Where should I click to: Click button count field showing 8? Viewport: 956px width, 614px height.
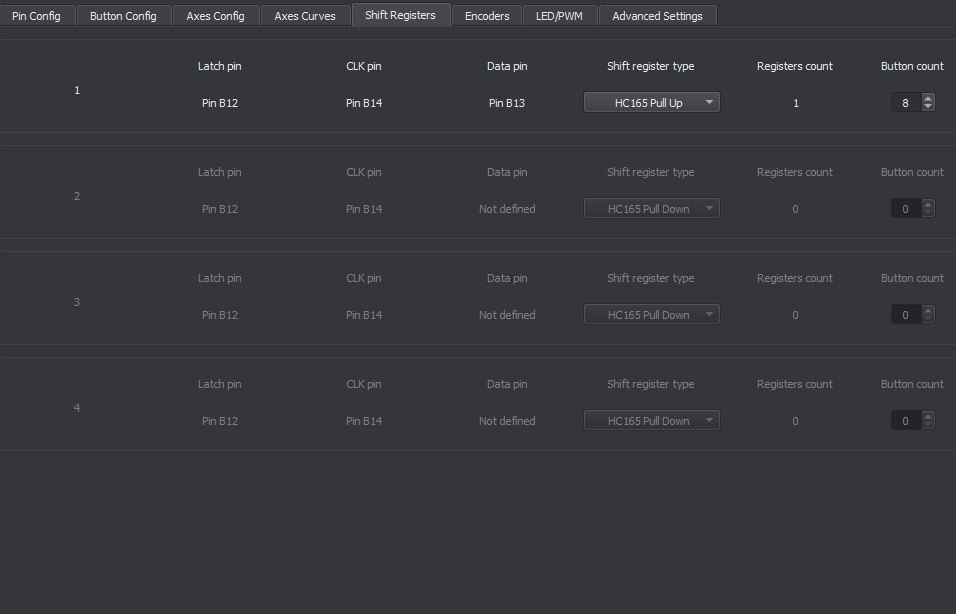point(906,102)
